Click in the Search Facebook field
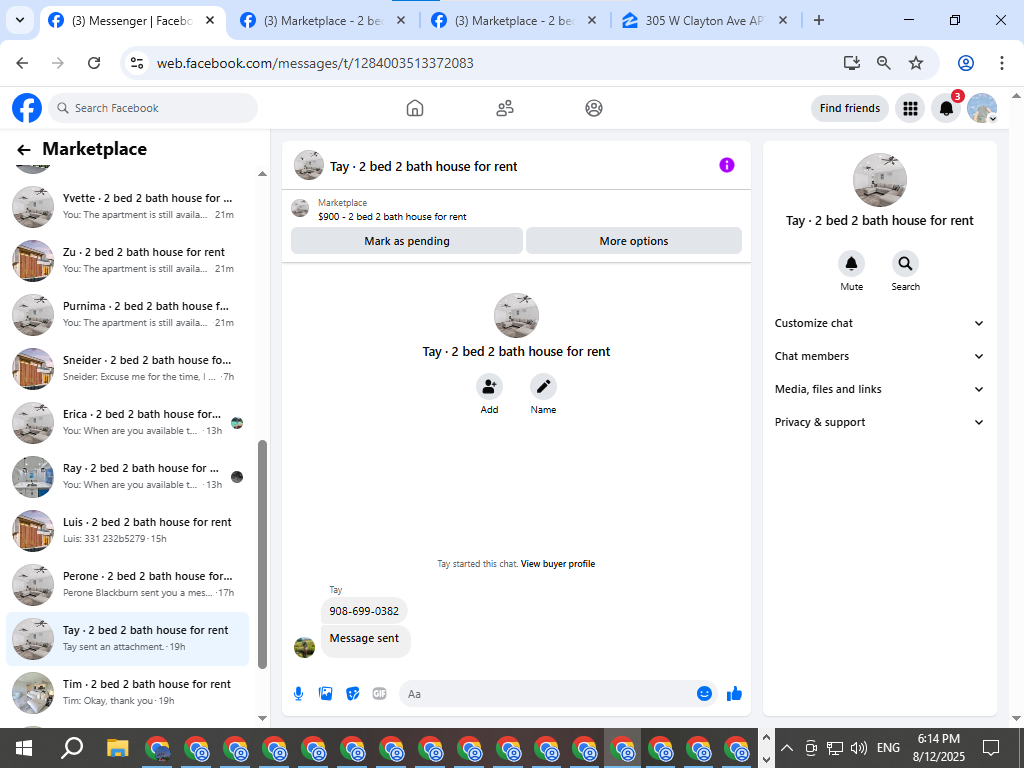The image size is (1024, 768). point(153,108)
